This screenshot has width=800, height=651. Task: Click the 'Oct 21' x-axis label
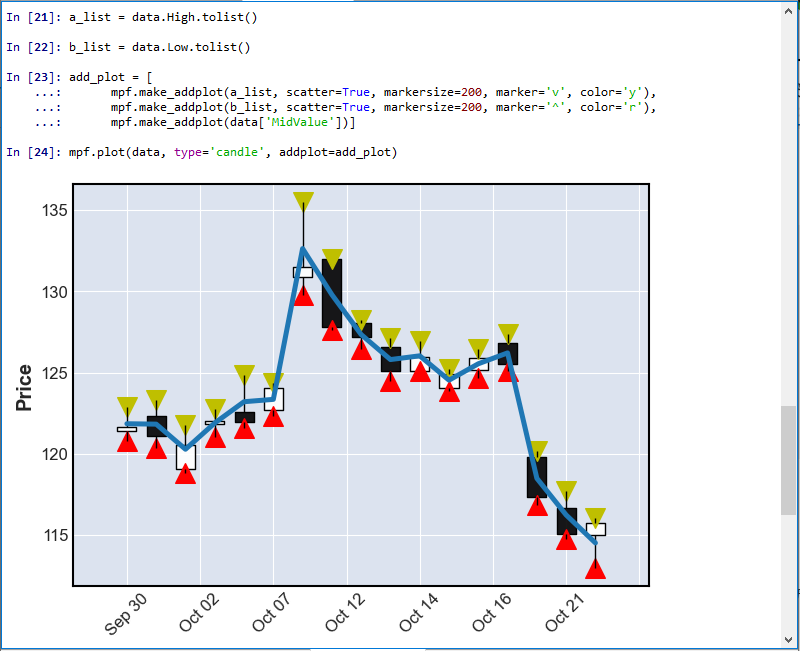click(565, 612)
